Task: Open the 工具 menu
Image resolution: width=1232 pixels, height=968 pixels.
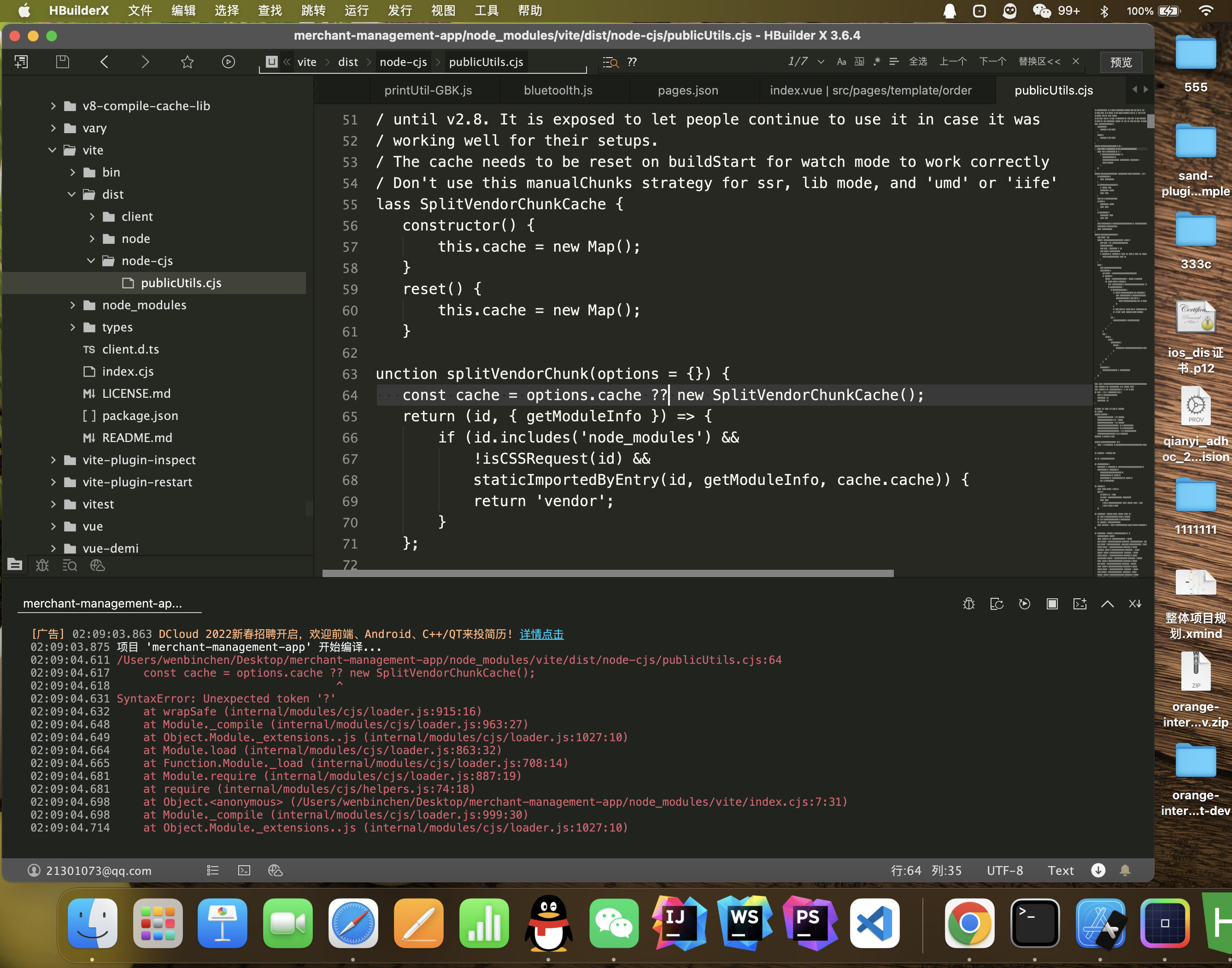Action: (x=487, y=11)
